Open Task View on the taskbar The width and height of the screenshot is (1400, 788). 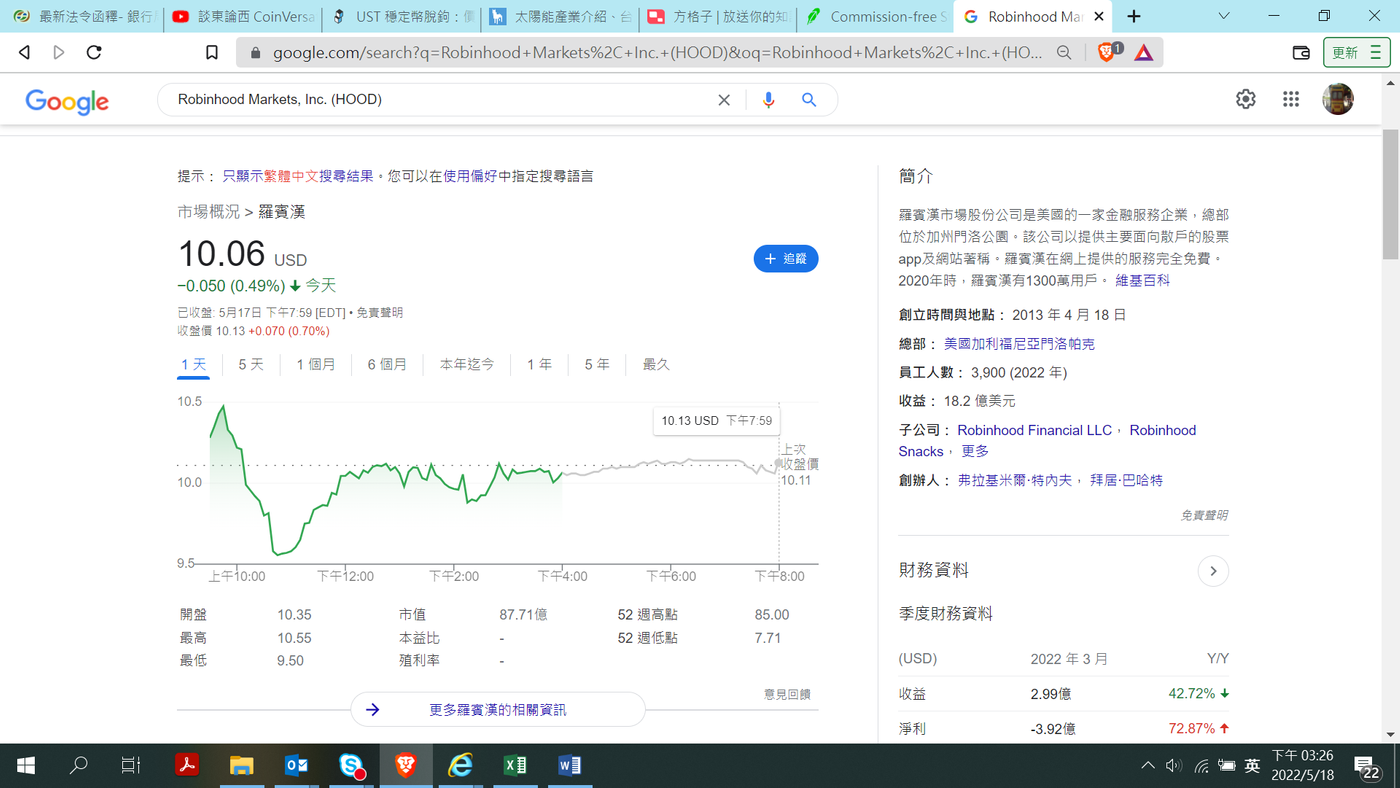coord(130,766)
